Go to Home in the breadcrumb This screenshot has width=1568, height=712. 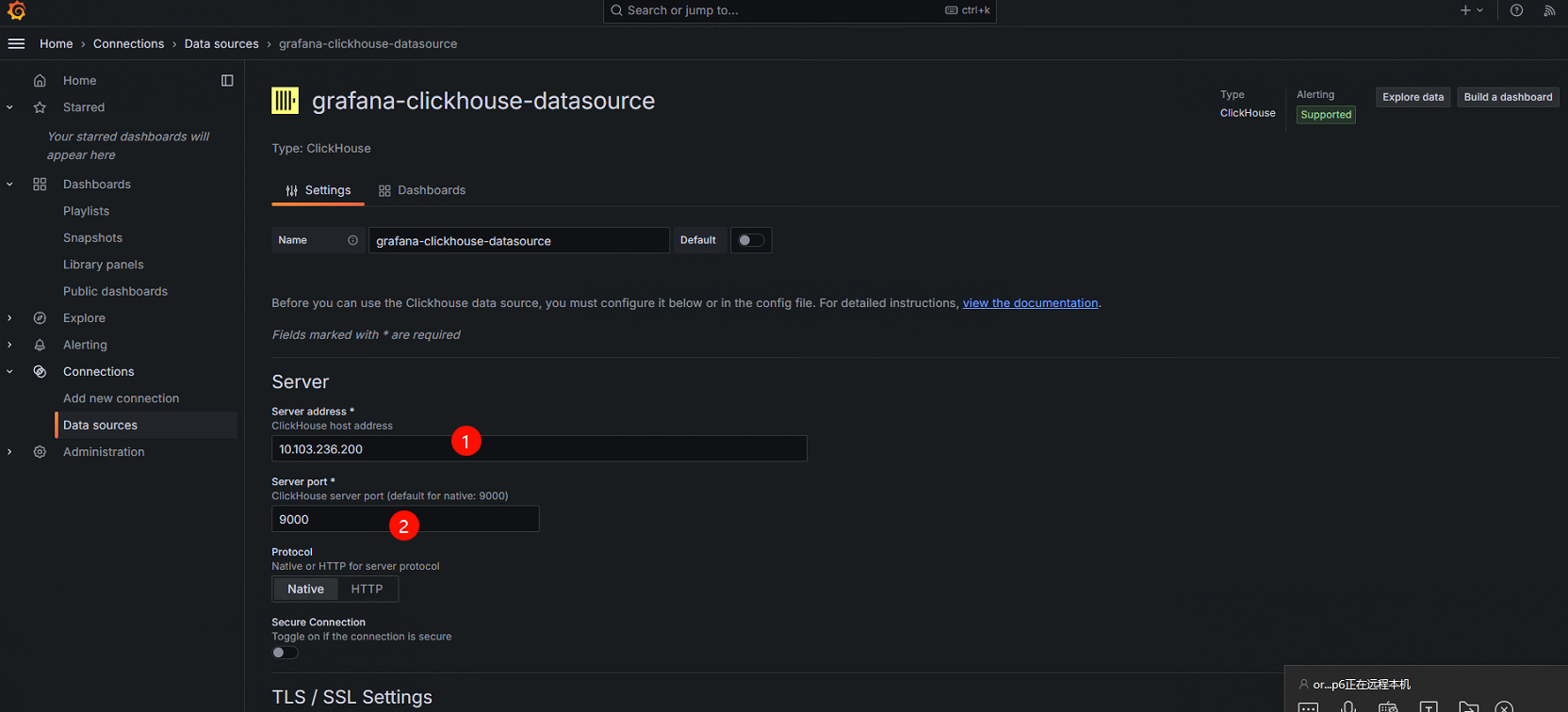click(x=57, y=43)
